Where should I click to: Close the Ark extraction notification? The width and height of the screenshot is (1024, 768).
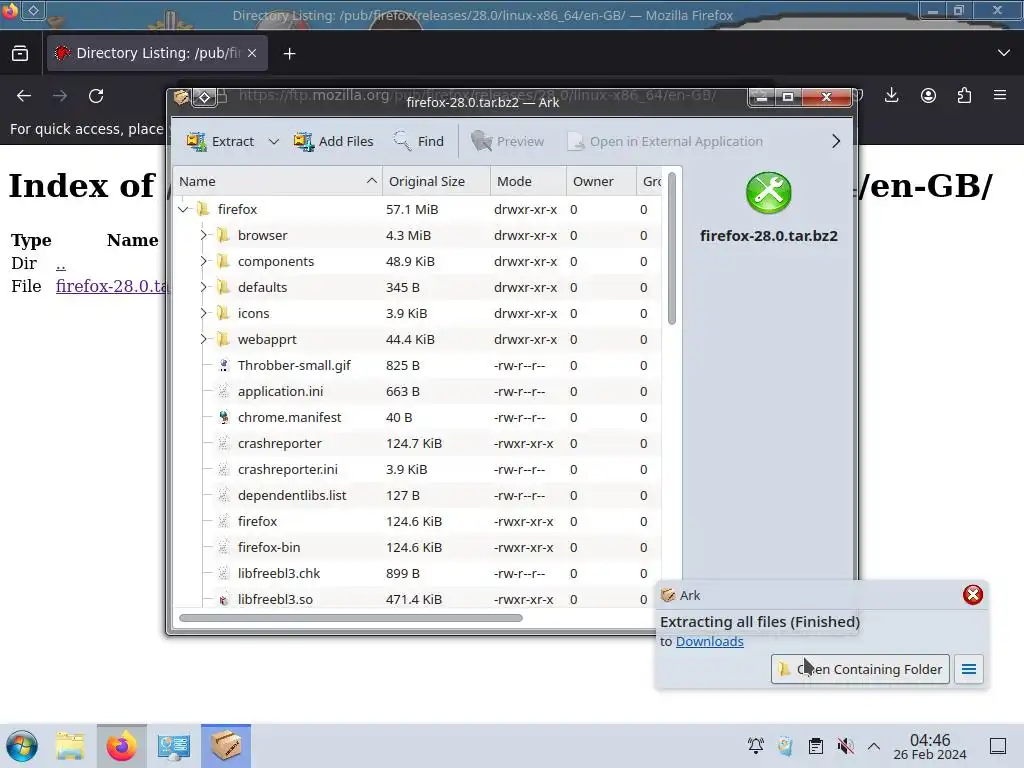click(973, 595)
